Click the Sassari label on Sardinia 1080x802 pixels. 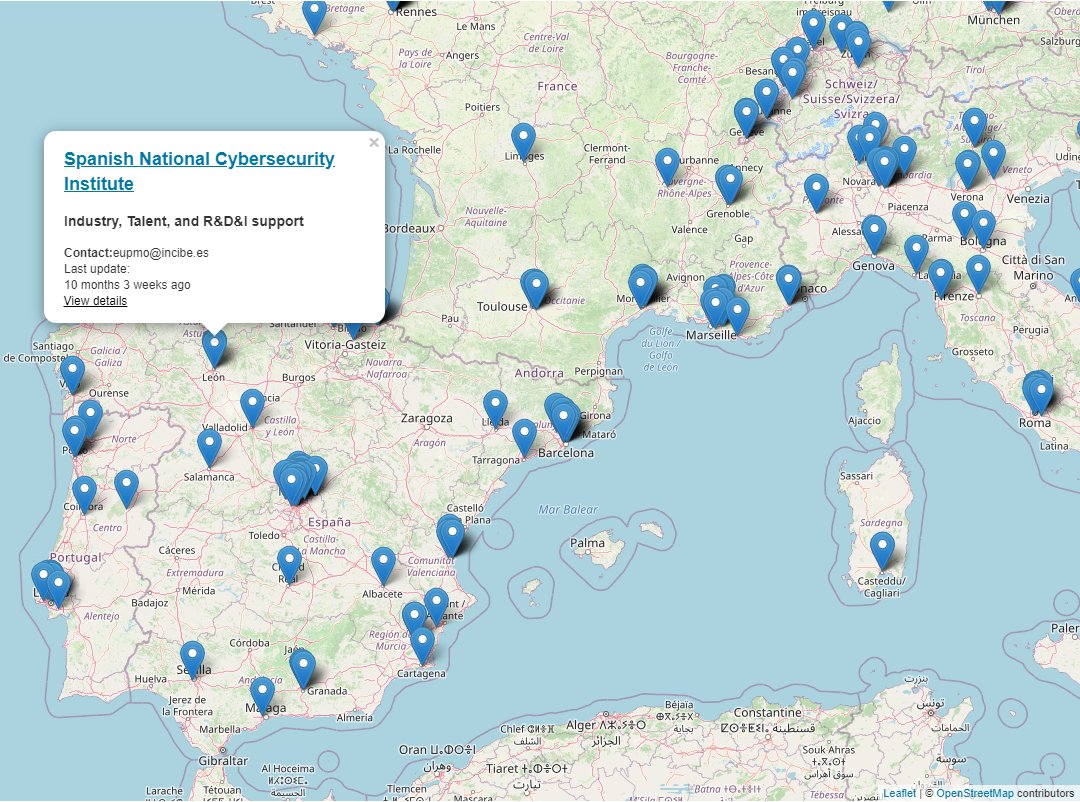856,476
